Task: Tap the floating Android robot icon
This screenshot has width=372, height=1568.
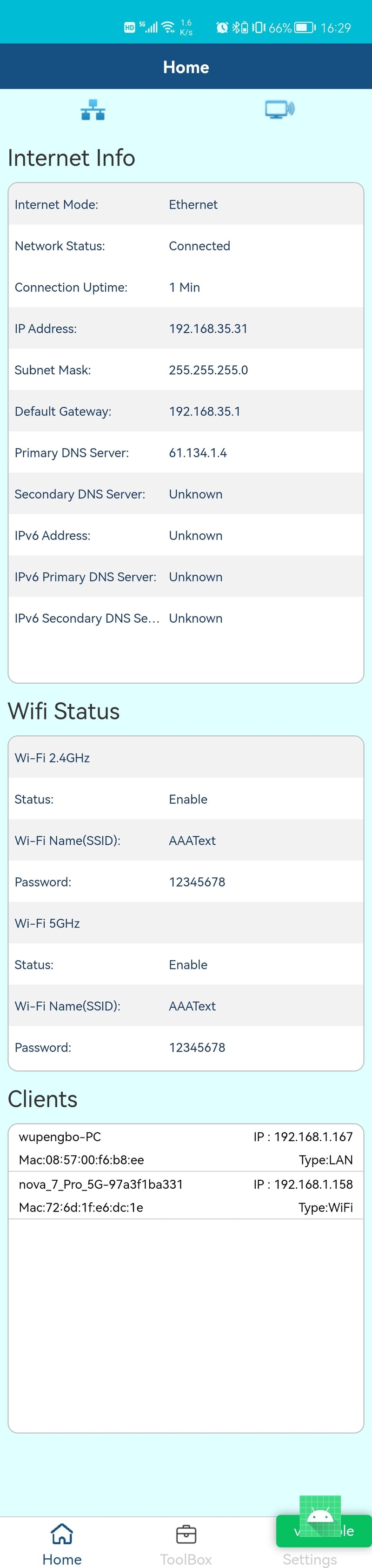Action: (x=320, y=1516)
